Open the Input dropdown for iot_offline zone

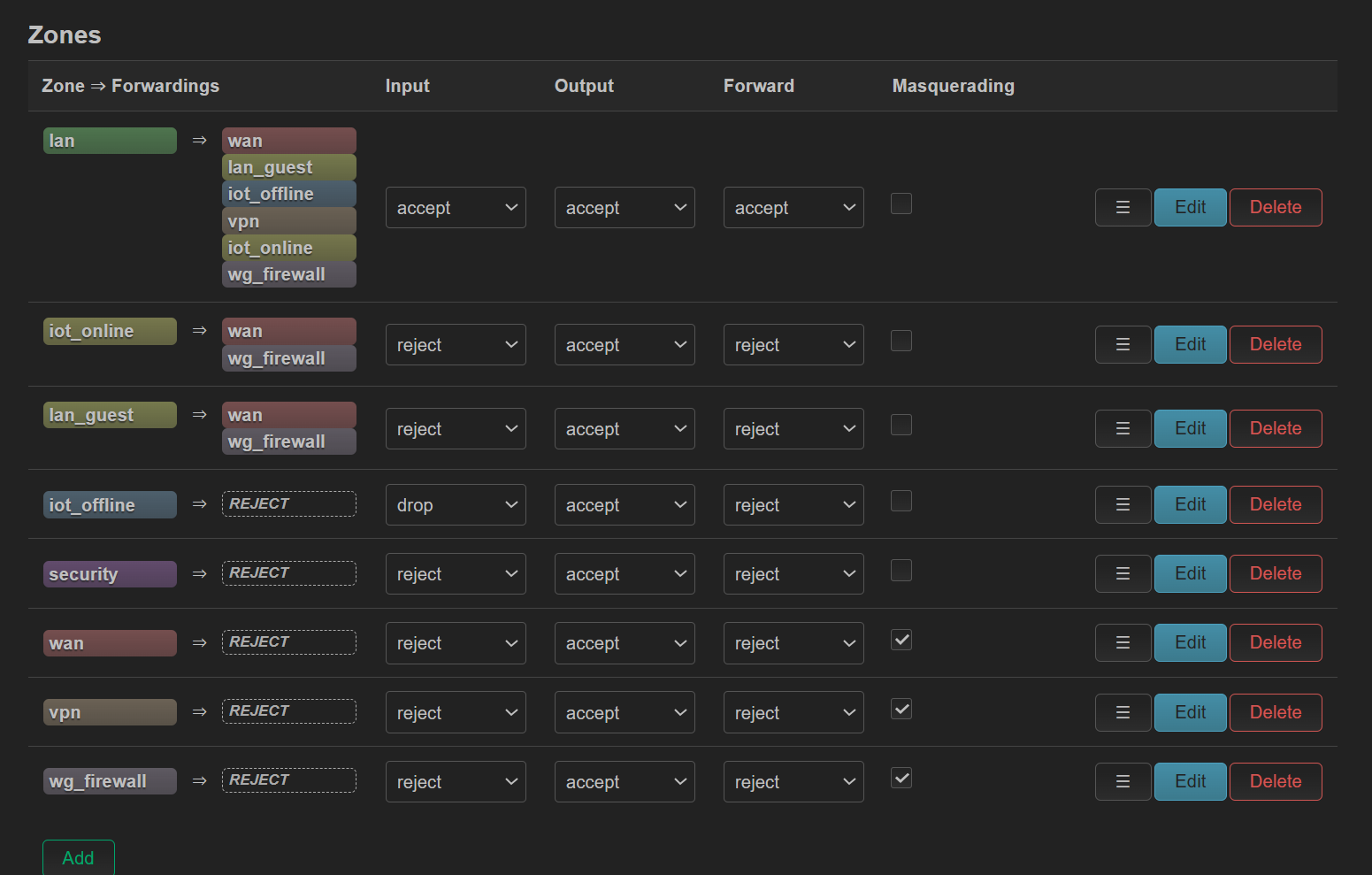pyautogui.click(x=456, y=505)
